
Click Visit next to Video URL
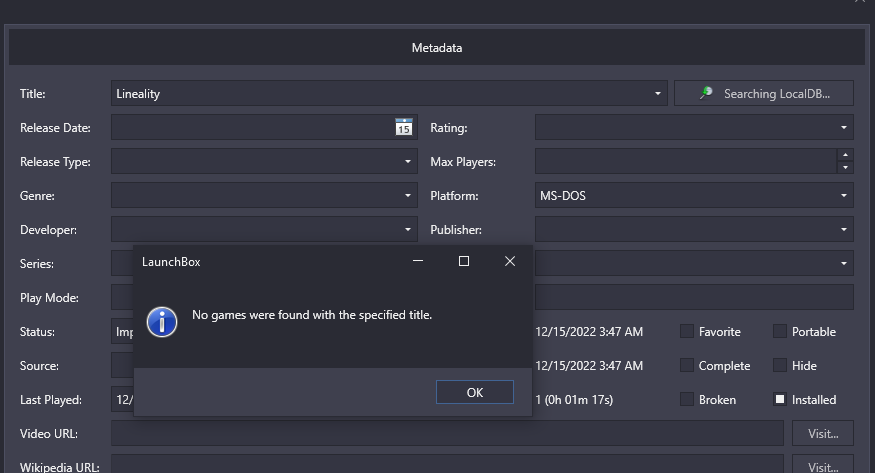(823, 433)
